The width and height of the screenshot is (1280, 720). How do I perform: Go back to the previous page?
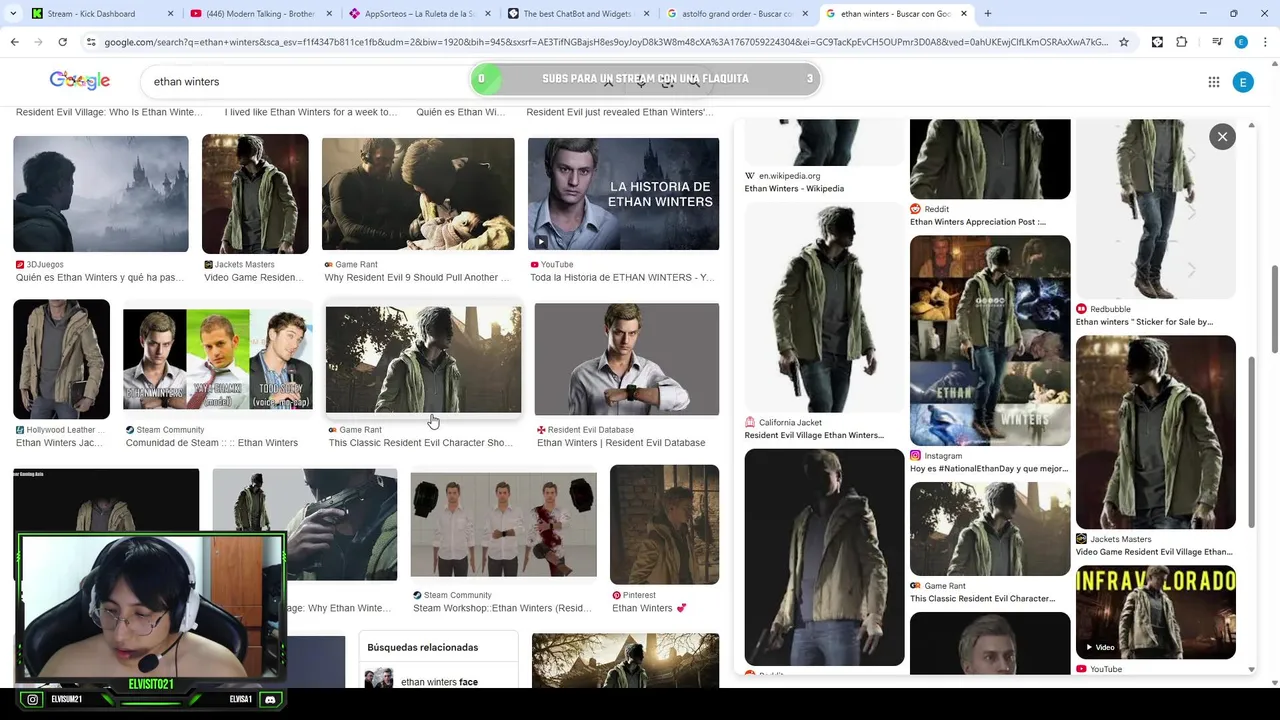[x=14, y=42]
